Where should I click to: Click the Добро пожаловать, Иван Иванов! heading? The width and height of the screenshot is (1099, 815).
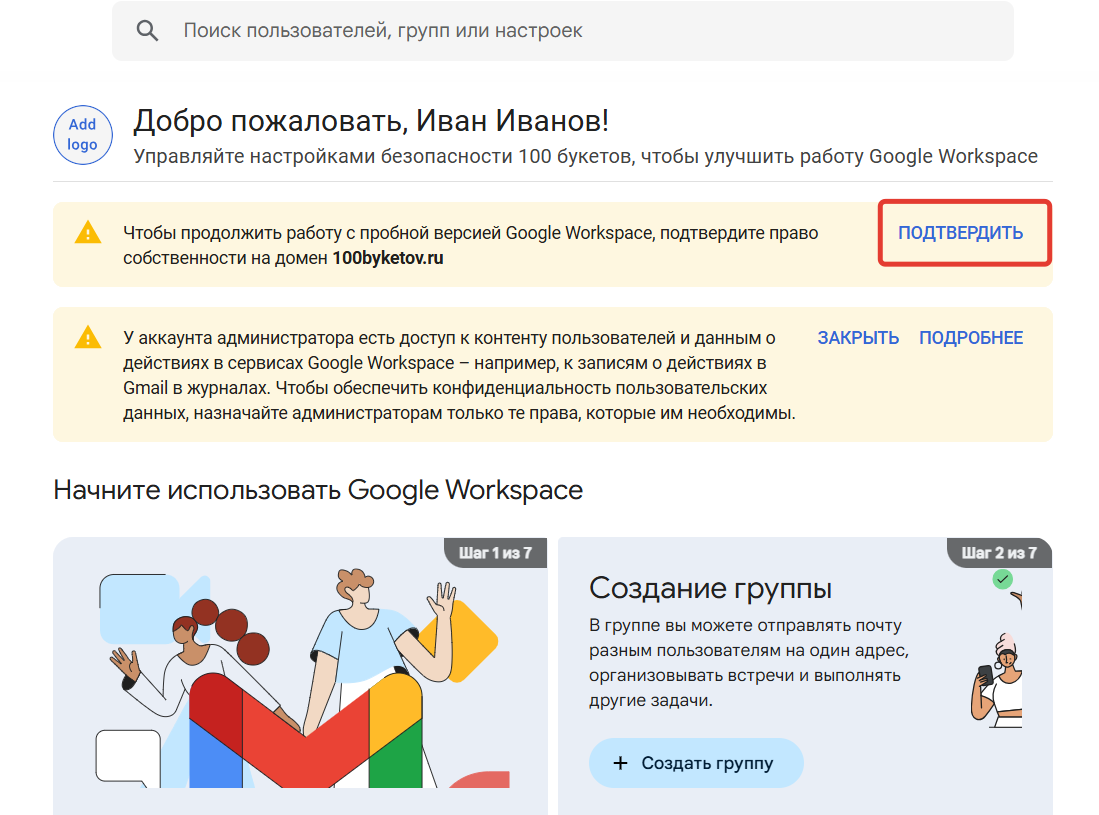pos(371,121)
